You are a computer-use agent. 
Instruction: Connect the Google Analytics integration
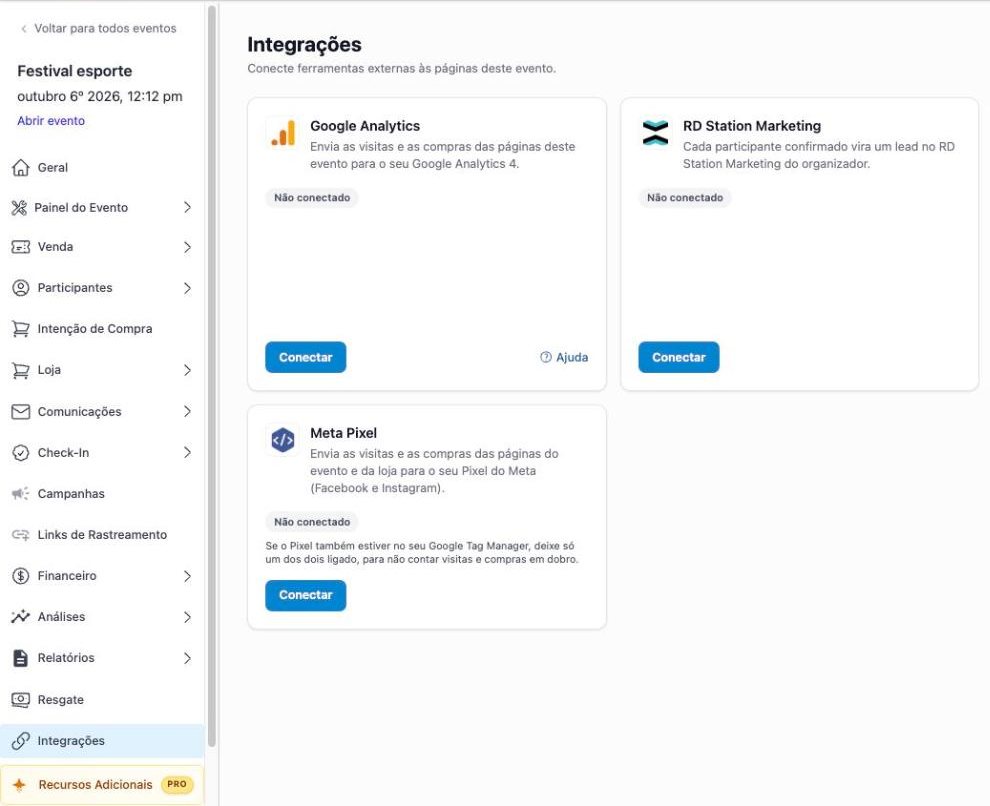[x=306, y=357]
